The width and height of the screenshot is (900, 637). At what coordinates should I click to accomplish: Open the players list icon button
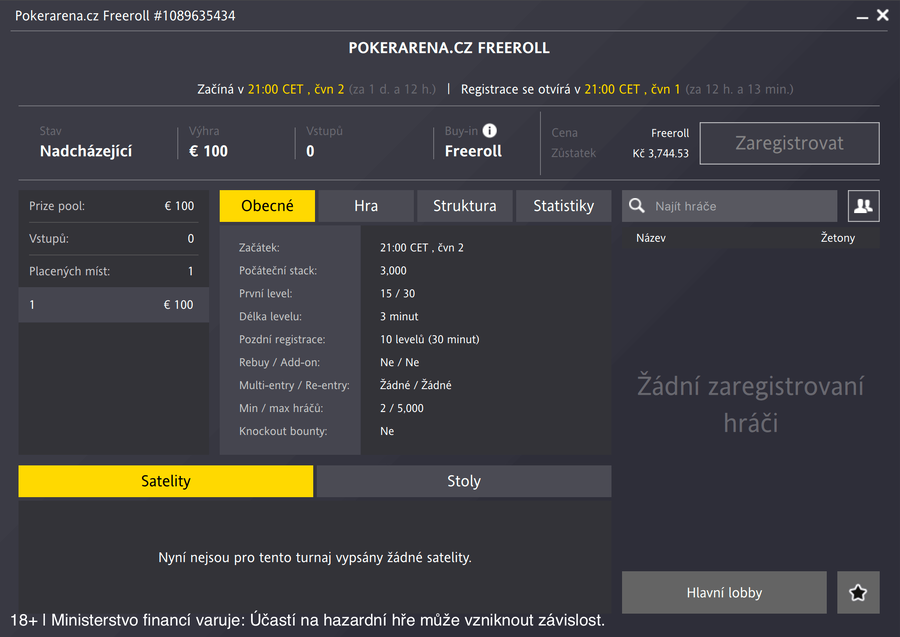pos(863,206)
